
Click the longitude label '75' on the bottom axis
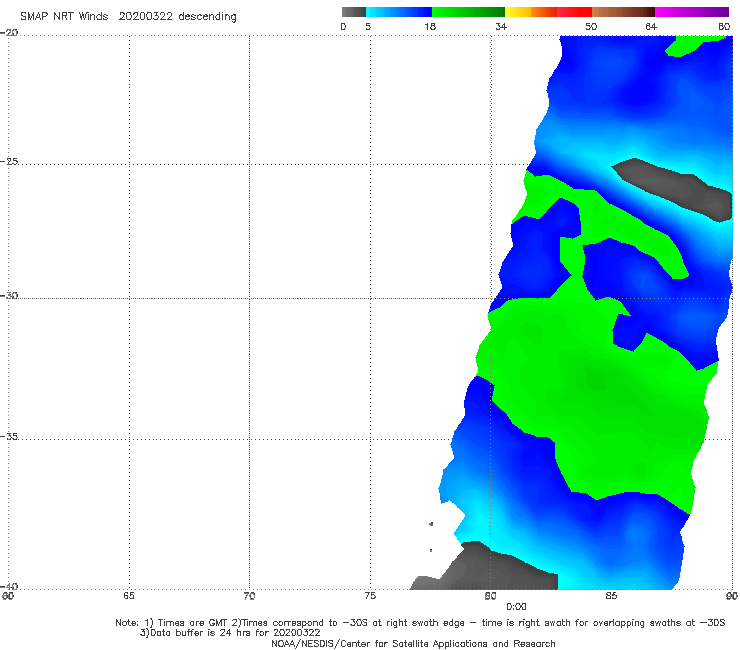pyautogui.click(x=370, y=596)
